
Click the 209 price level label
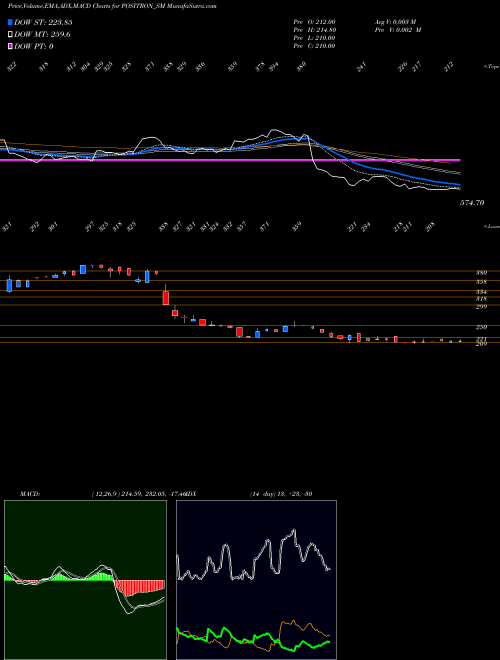481,344
